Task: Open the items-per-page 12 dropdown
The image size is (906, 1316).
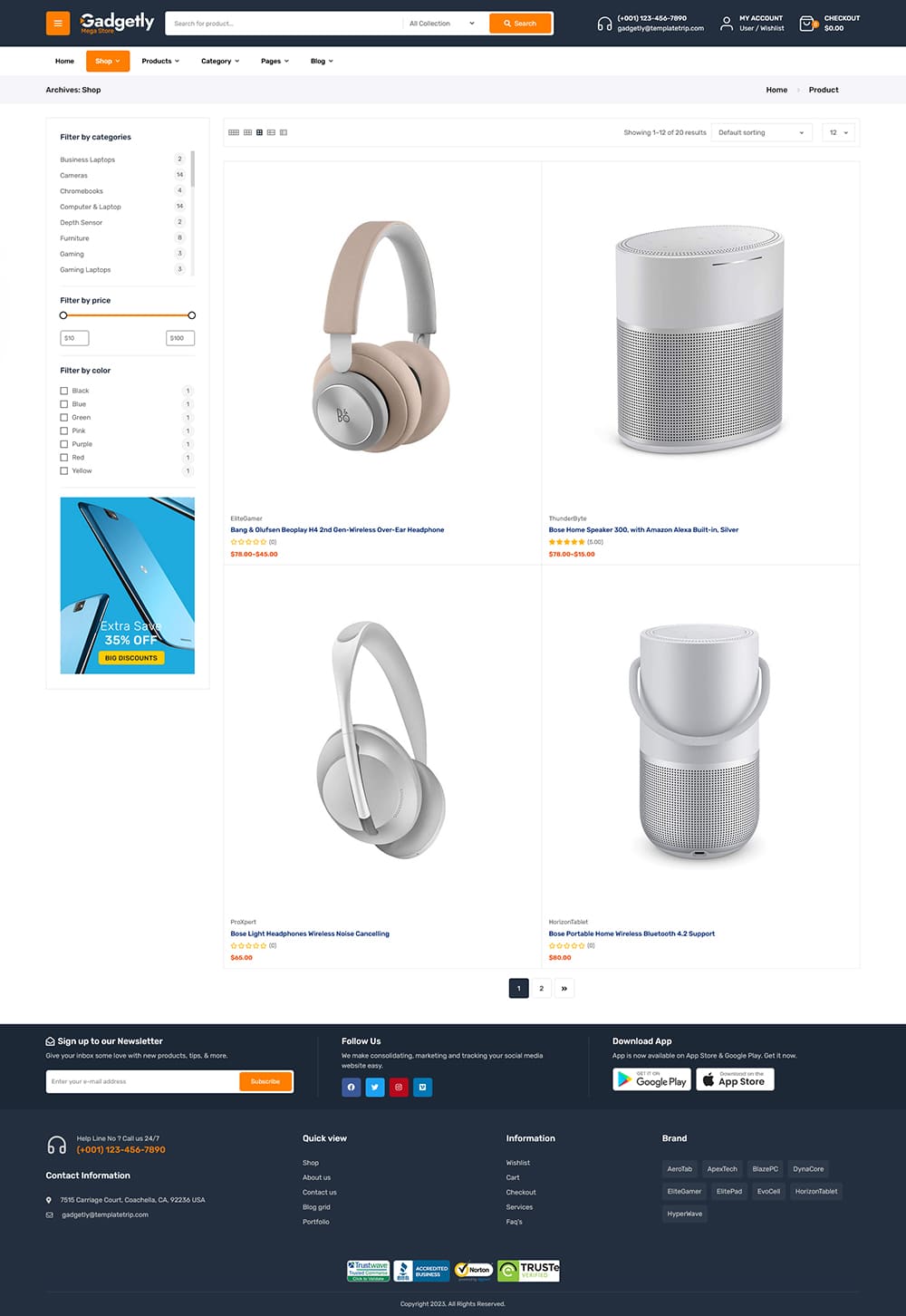Action: [839, 132]
